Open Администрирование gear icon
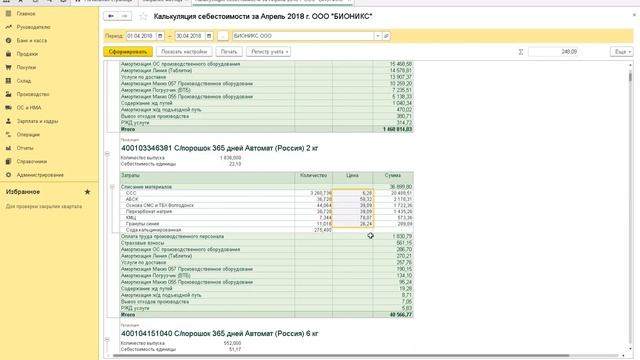This screenshot has height=360, width=640. point(8,175)
